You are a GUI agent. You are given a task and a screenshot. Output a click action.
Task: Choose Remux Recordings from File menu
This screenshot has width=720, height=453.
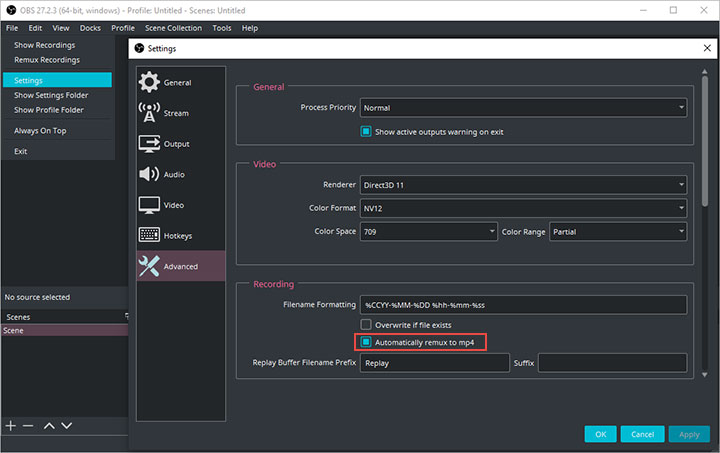[44, 59]
